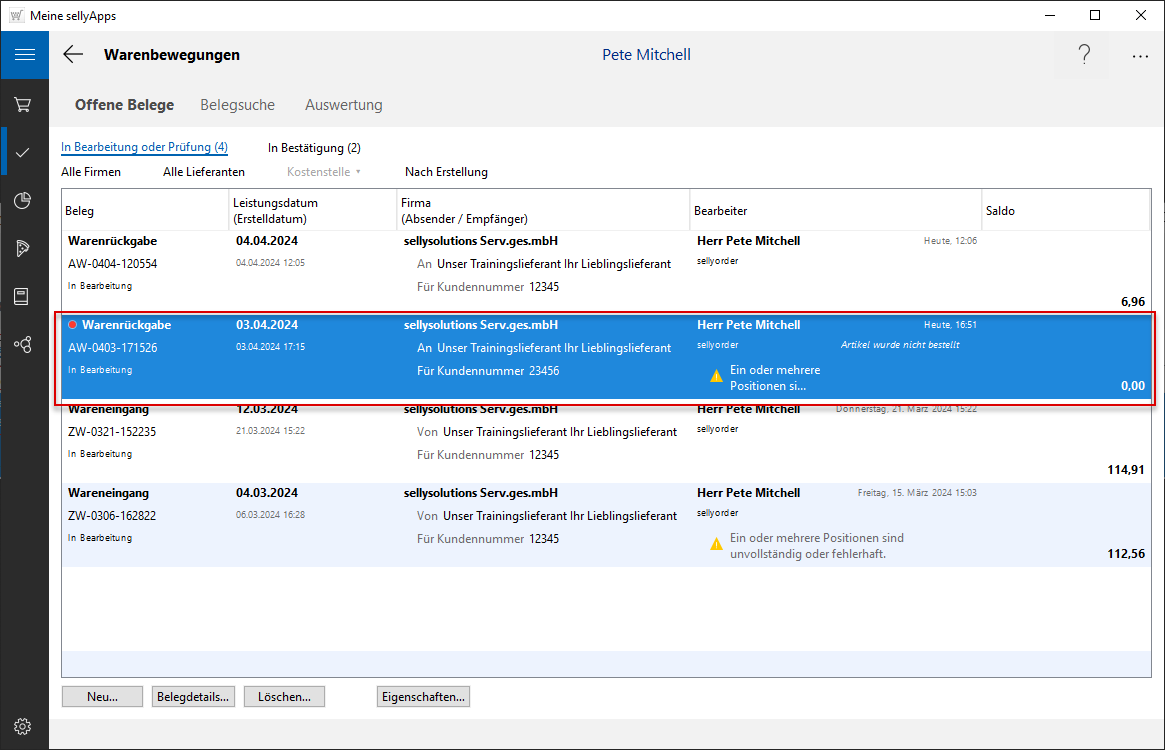Open Eigenschaften... button
This screenshot has height=750, width=1165.
click(423, 697)
